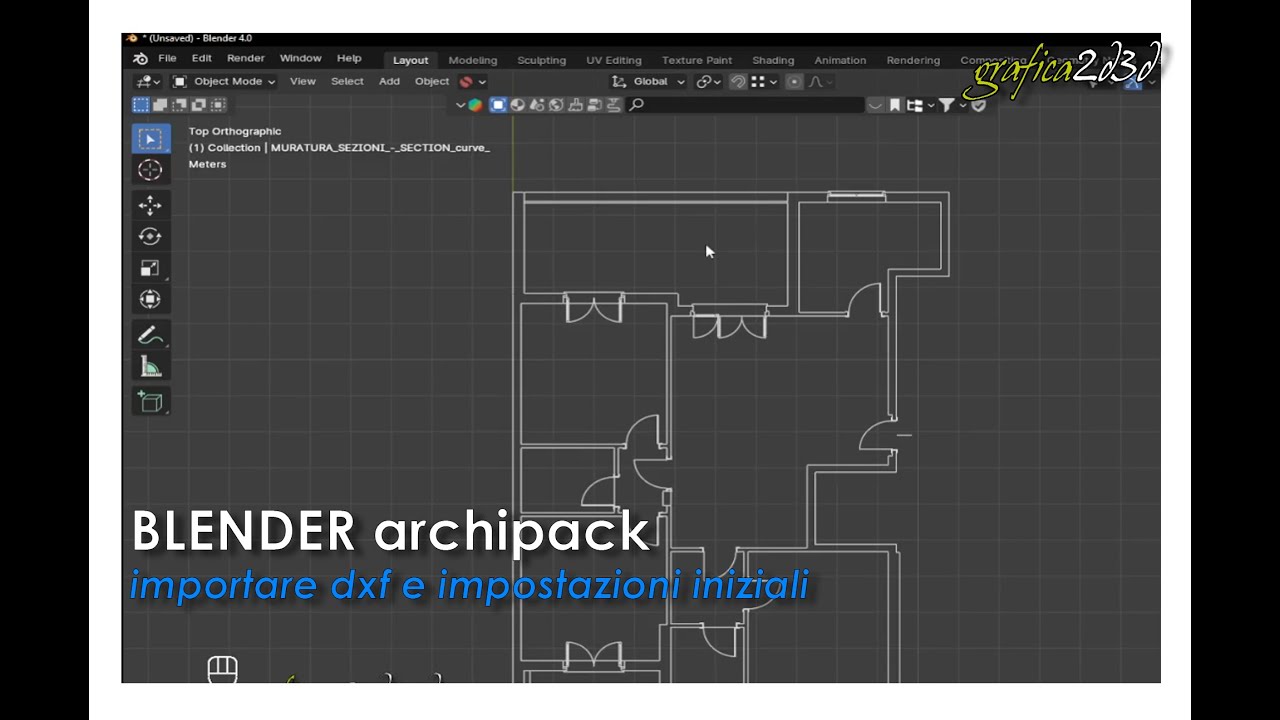Click the shield checkmark icon

[x=979, y=105]
